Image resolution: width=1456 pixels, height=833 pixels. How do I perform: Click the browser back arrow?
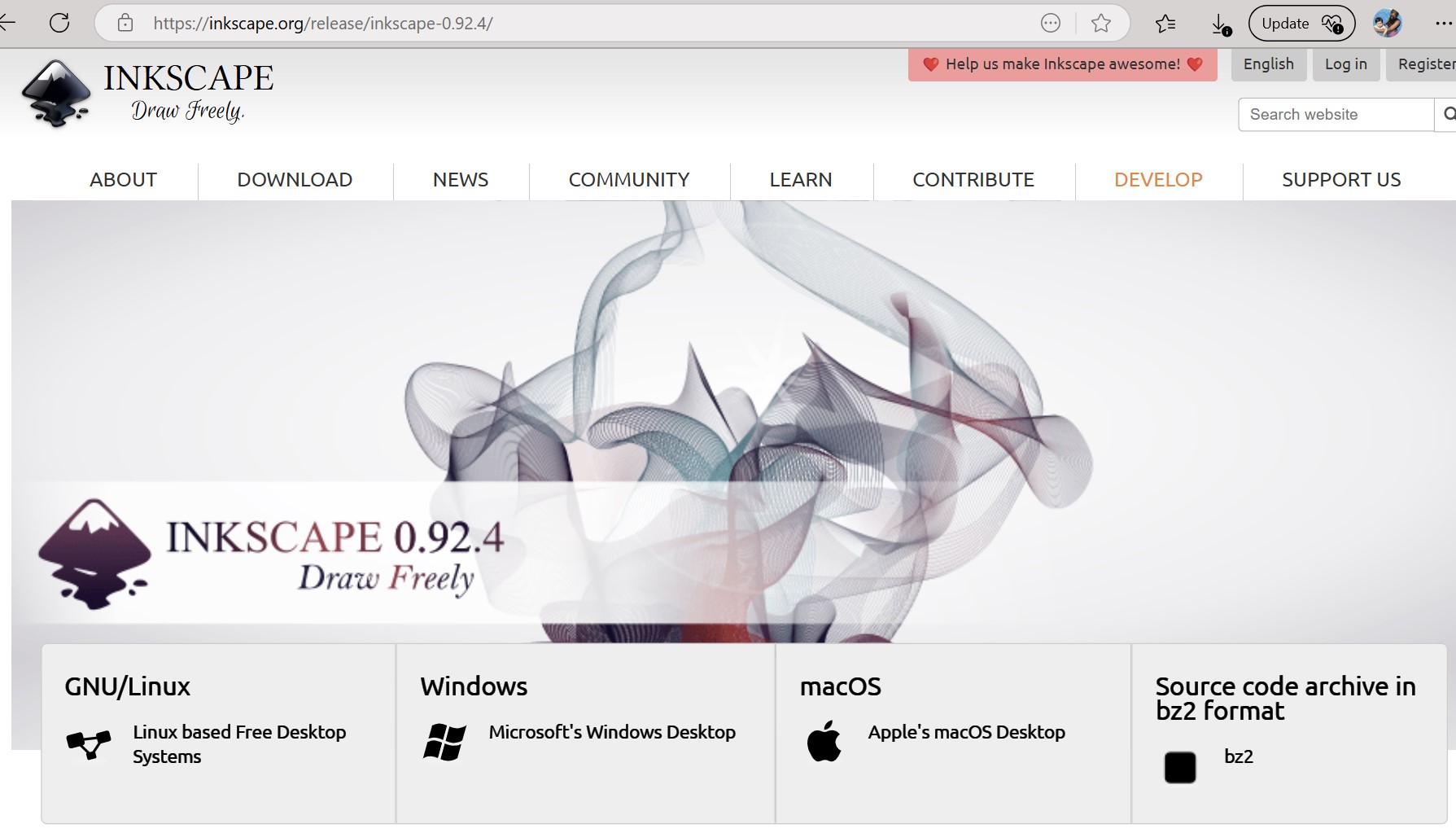click(7, 23)
